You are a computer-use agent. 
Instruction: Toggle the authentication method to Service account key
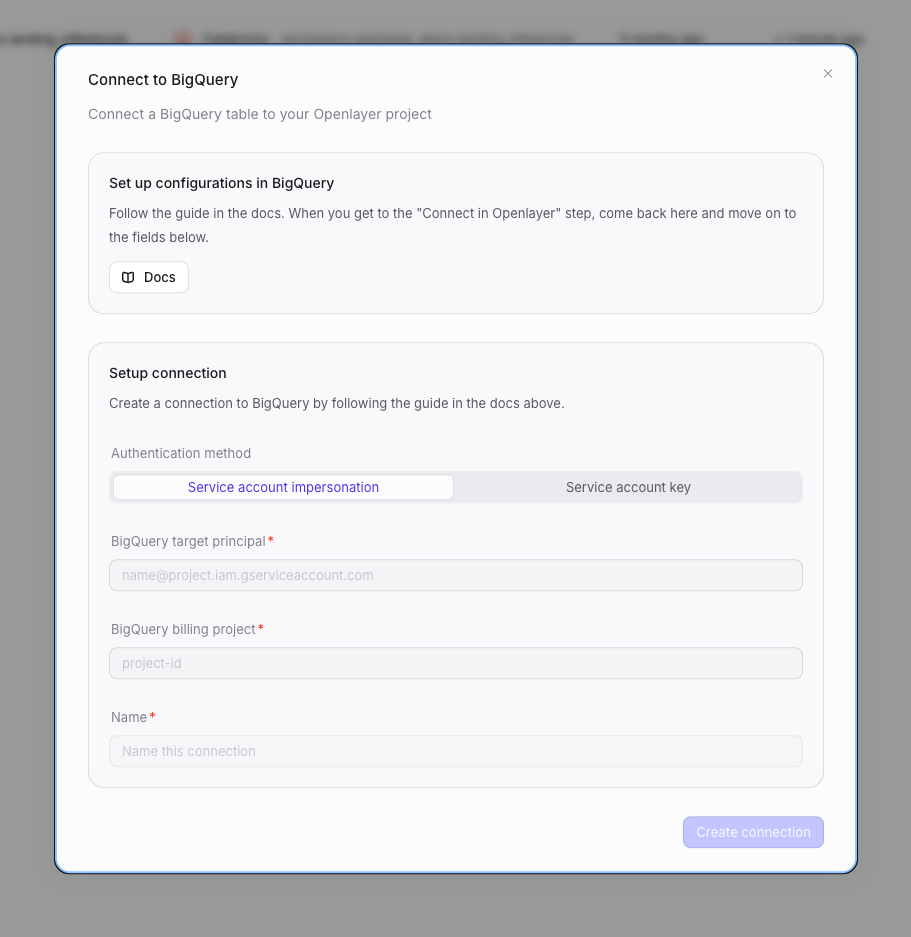[628, 487]
